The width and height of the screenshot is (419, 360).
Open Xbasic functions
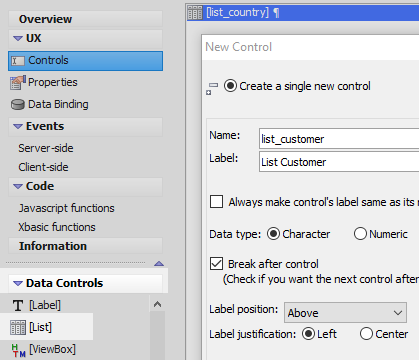(57, 227)
